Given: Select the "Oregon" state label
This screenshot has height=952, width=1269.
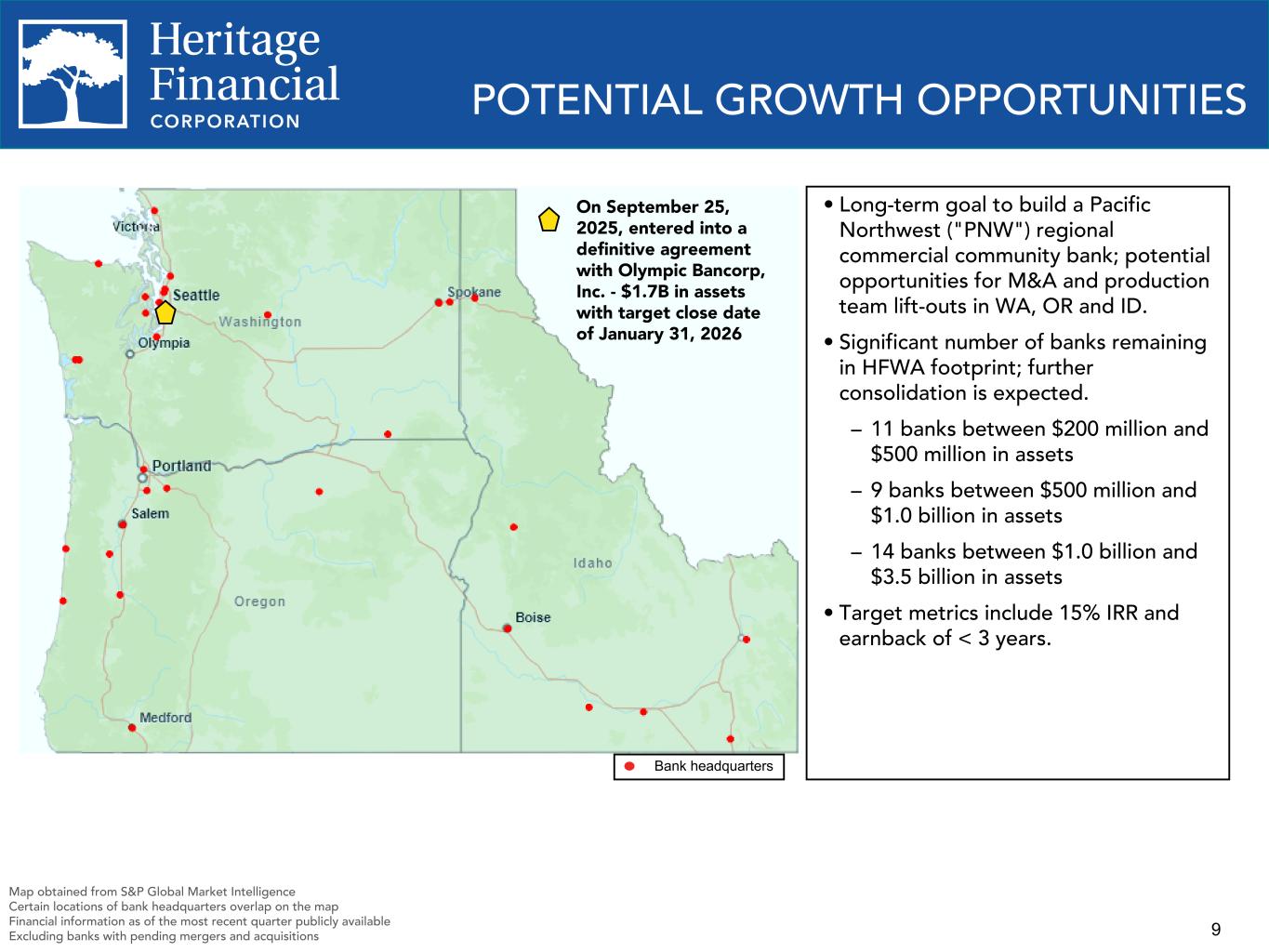Looking at the screenshot, I should point(260,602).
